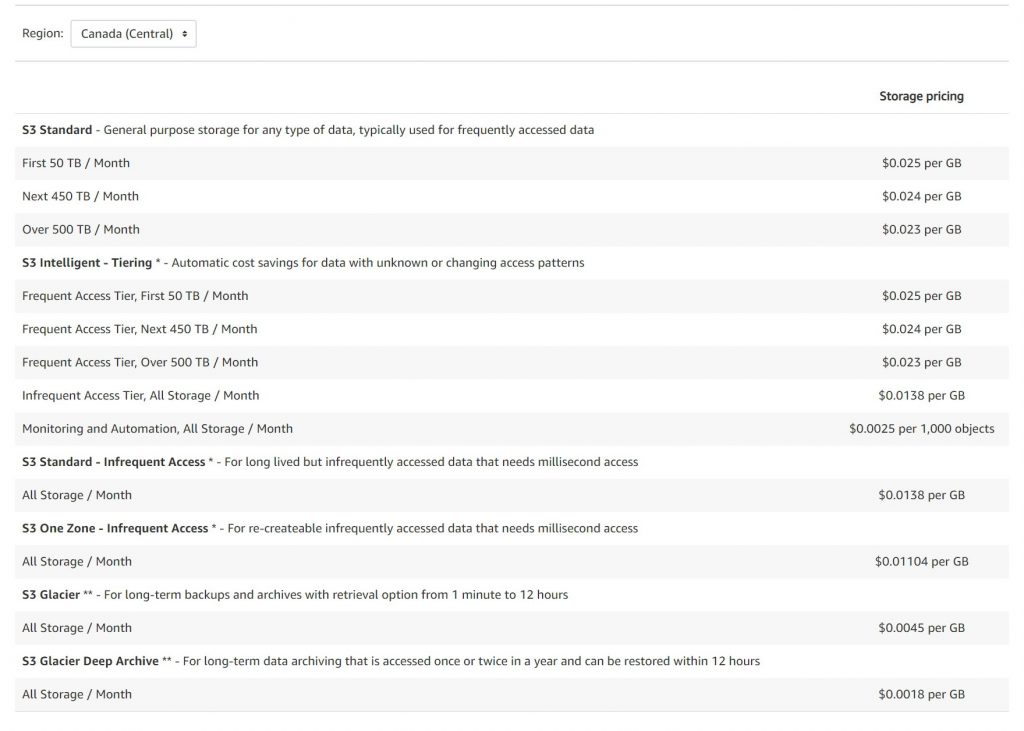Click the "S3 Standard - General purpose storage" heading

[x=308, y=130]
